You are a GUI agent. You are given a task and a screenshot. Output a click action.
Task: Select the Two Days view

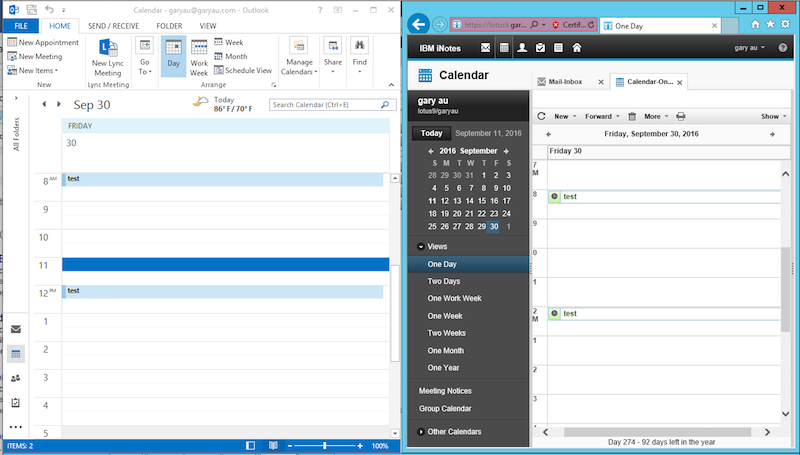point(443,281)
